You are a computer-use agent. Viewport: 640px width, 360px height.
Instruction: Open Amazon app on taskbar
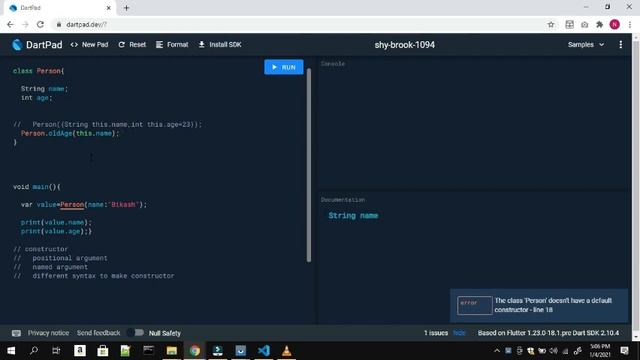point(80,351)
